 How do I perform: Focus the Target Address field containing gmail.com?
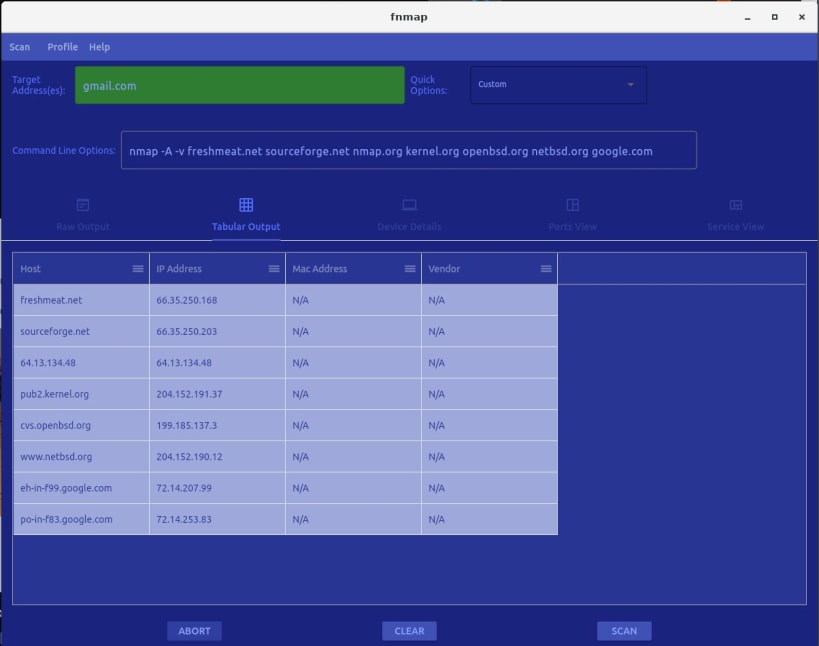click(x=239, y=85)
